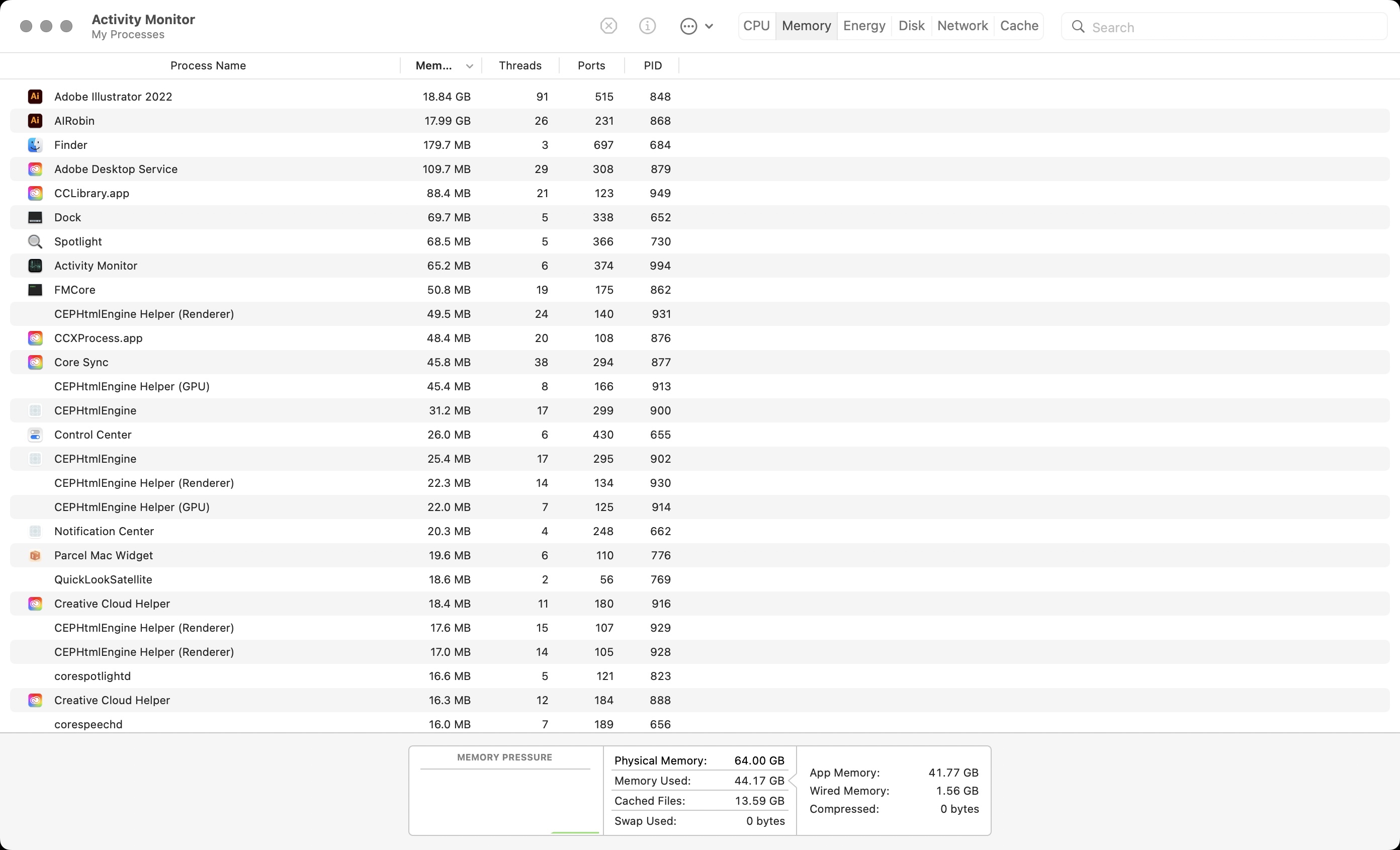Click the Dock process icon

35,217
